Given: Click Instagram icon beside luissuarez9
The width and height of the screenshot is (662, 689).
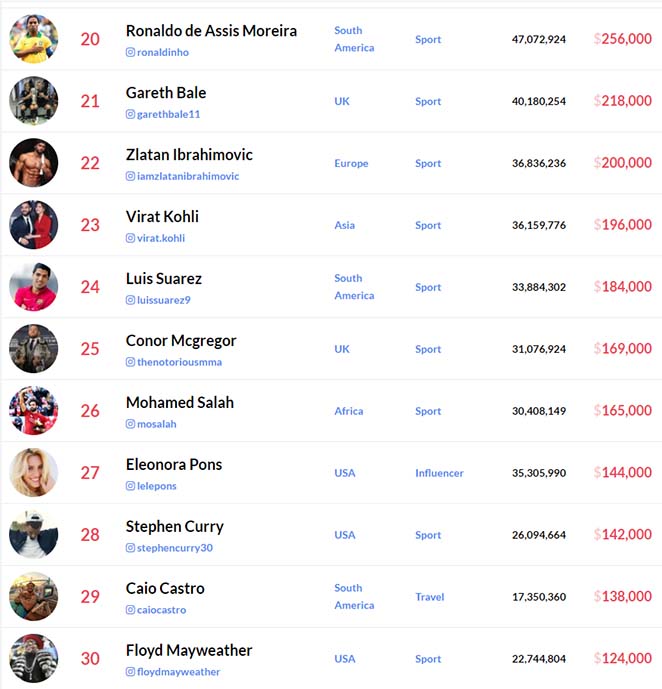Looking at the screenshot, I should tap(130, 300).
